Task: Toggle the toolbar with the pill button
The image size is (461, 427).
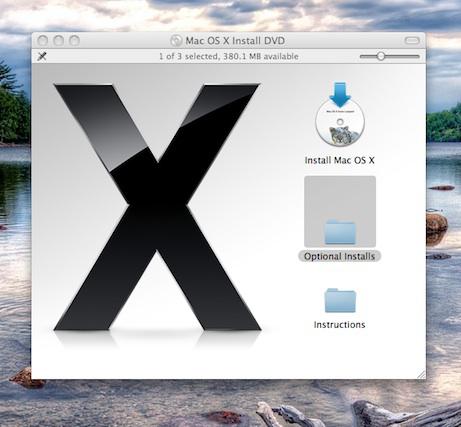Action: pos(412,41)
